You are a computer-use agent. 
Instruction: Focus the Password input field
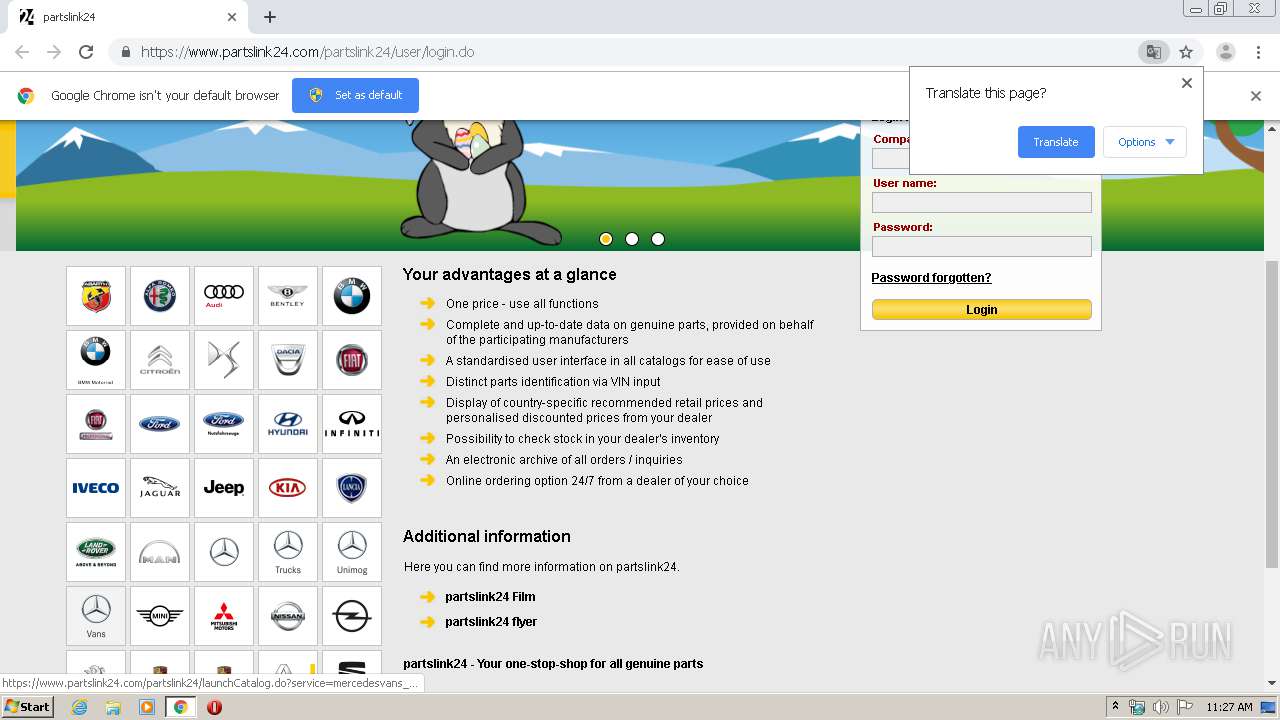[981, 246]
